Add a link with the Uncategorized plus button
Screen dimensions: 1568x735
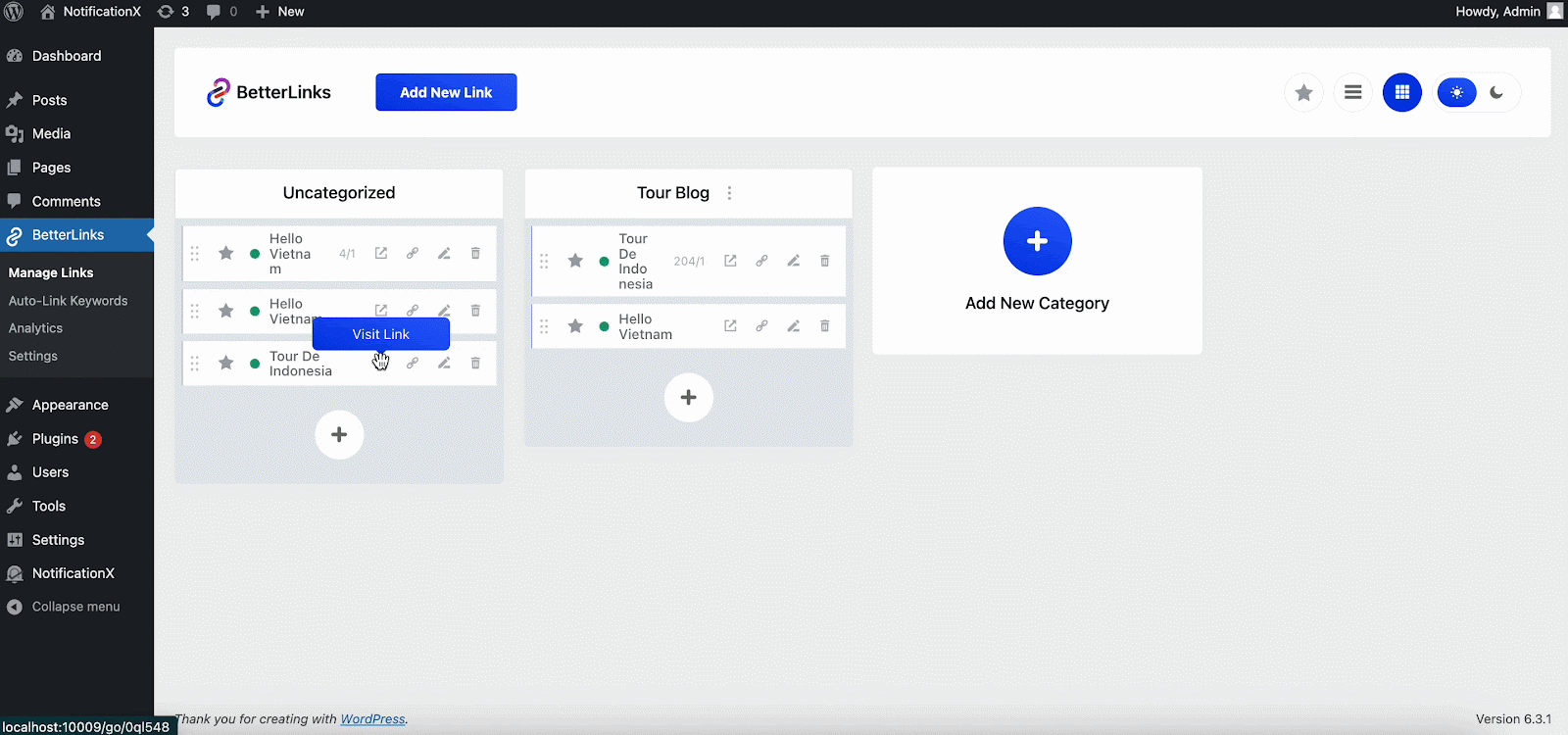pyautogui.click(x=339, y=434)
